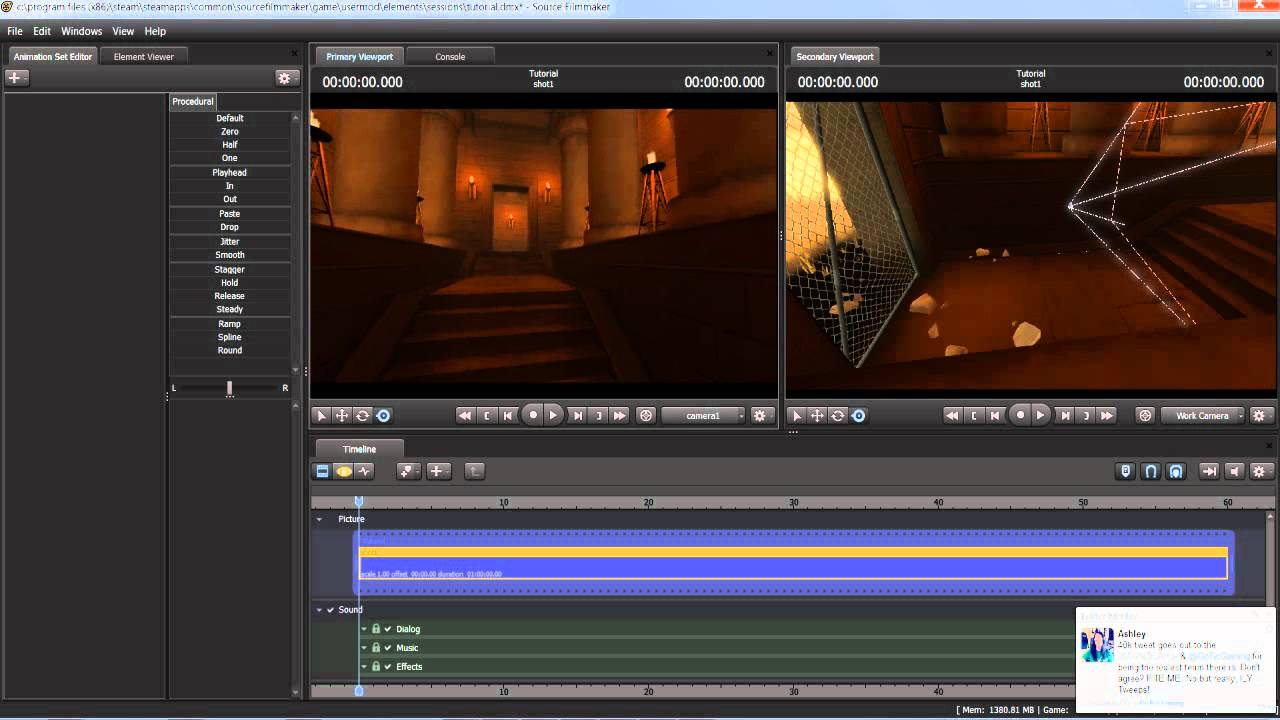The width and height of the screenshot is (1280, 720).
Task: Collapse the Sound track group
Action: [x=319, y=610]
